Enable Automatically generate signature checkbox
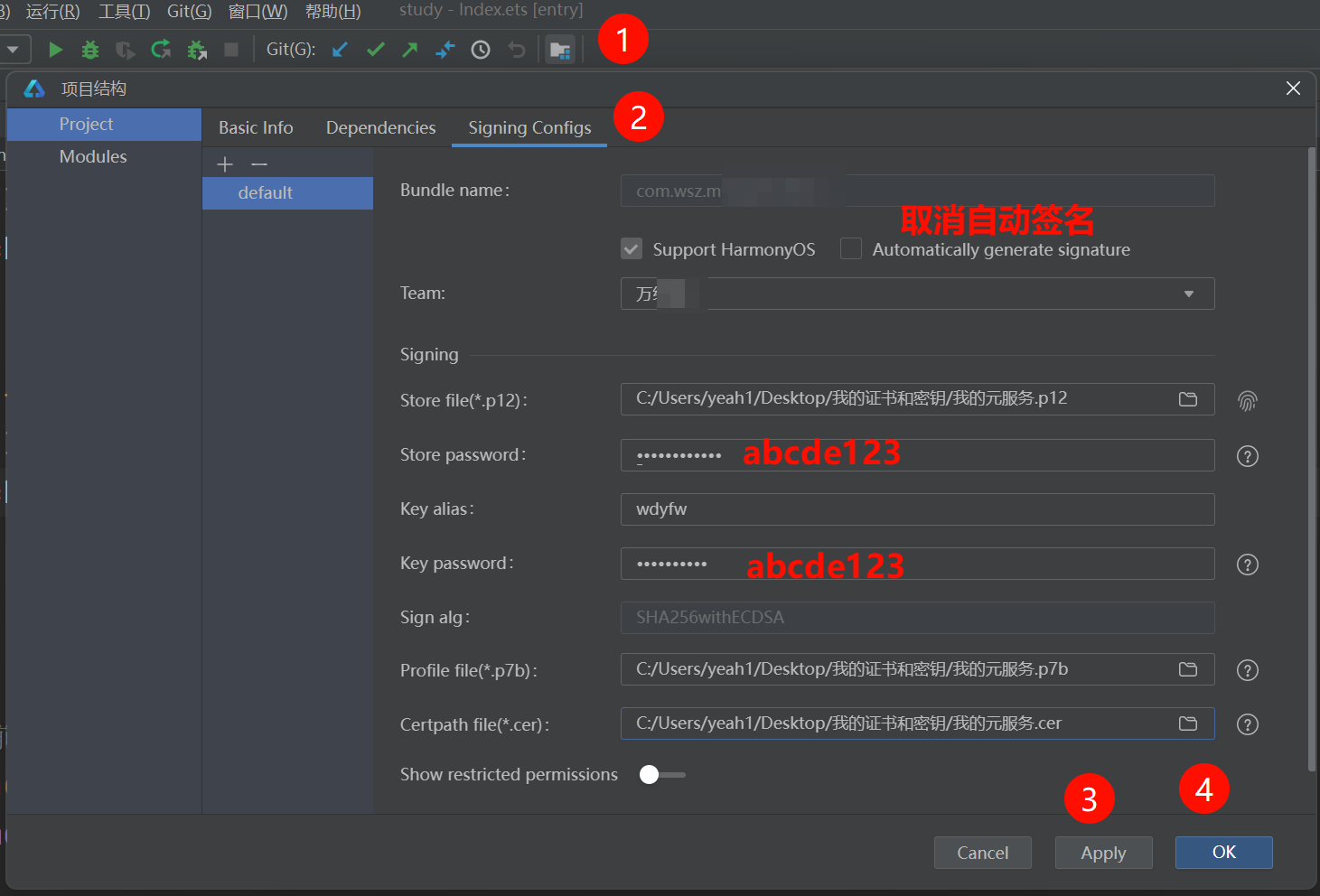1320x896 pixels. (x=851, y=248)
